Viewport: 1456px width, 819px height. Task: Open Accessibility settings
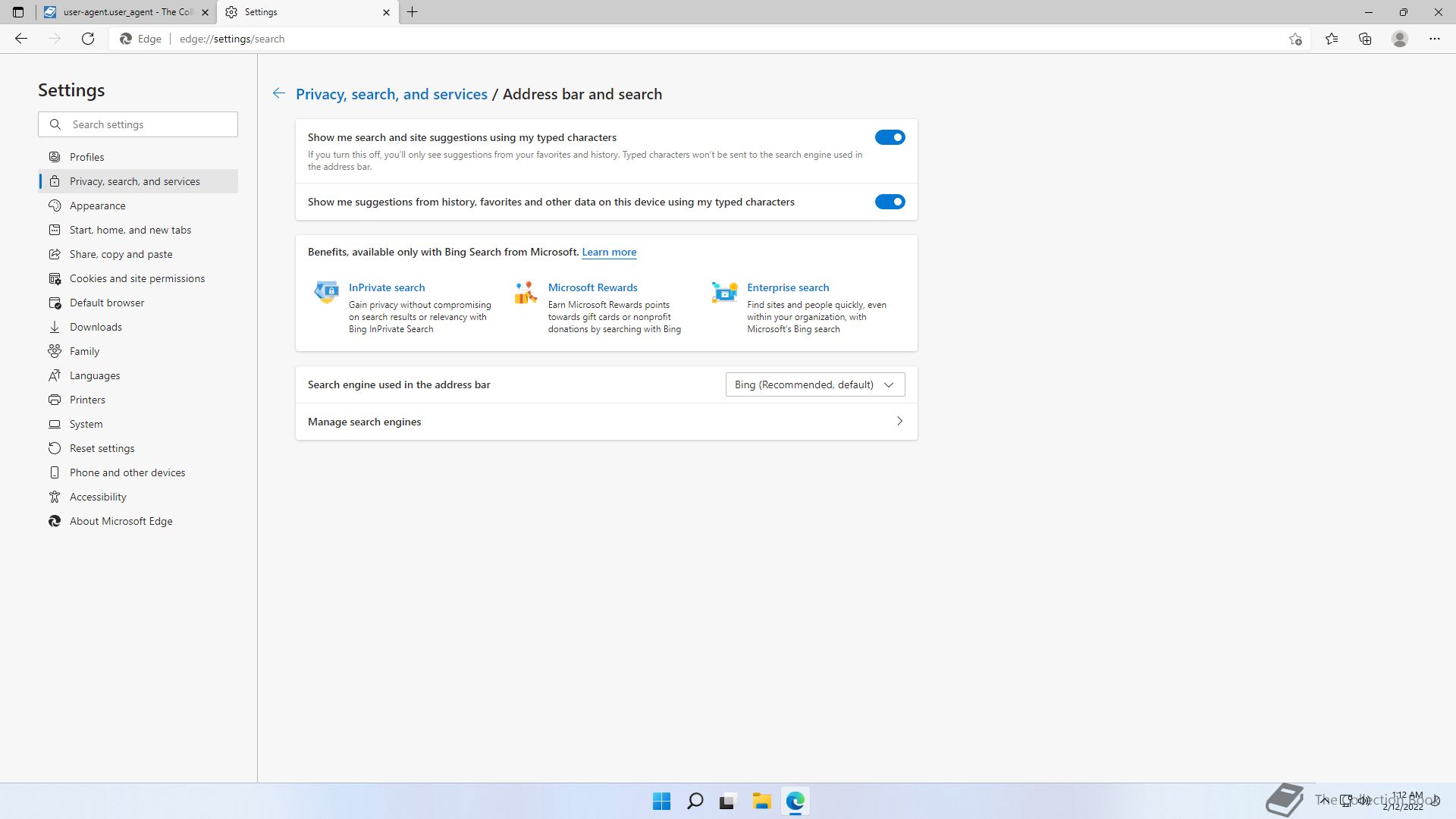tap(138, 497)
